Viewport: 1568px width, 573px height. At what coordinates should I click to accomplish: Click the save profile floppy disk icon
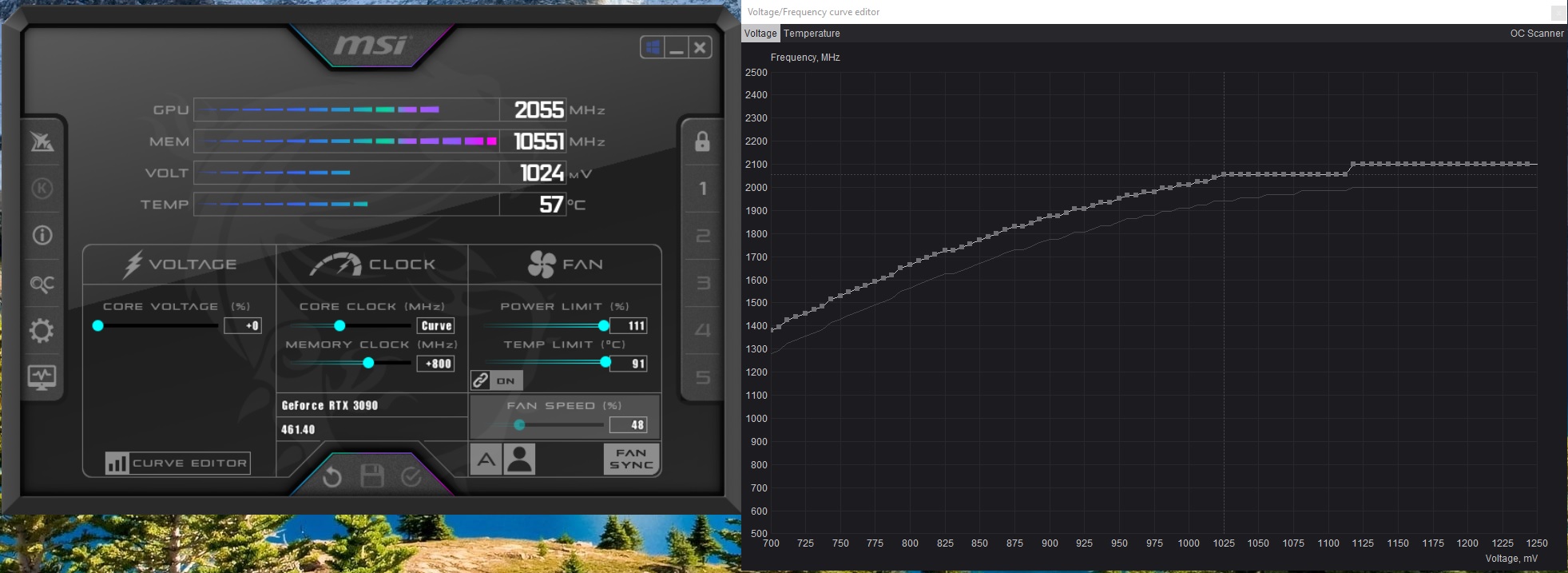coord(372,476)
